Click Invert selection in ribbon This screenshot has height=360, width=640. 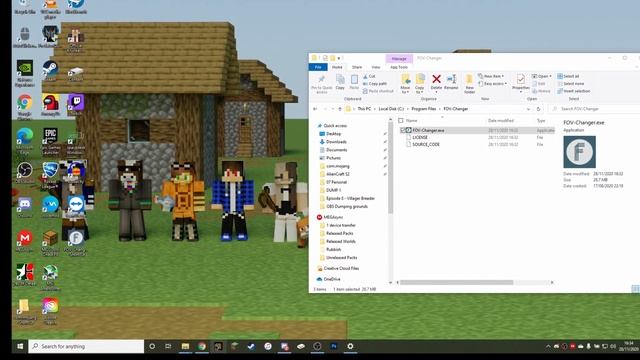click(x=574, y=91)
